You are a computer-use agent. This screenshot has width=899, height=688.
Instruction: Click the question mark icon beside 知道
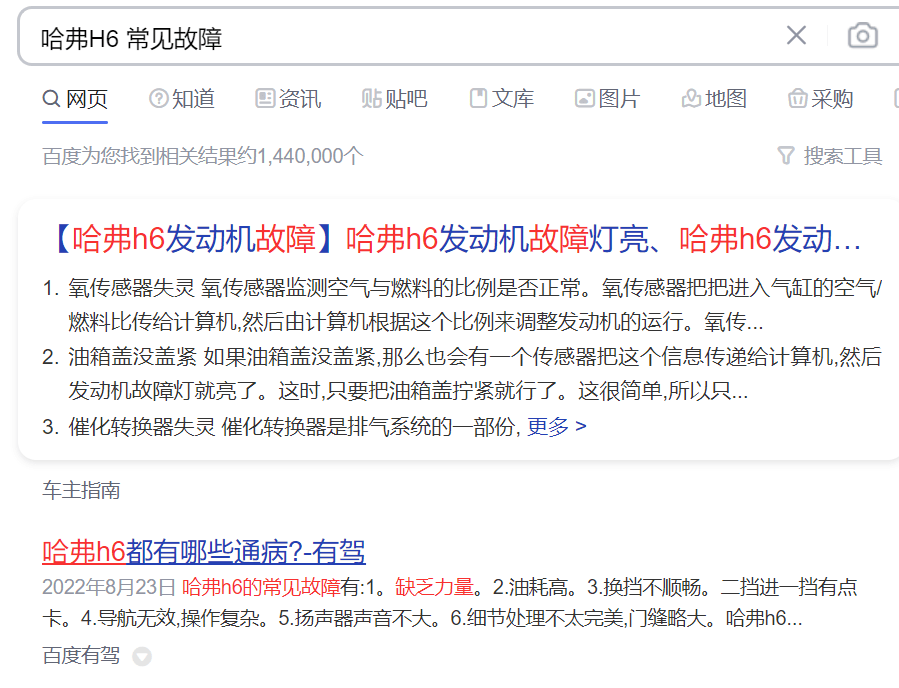[158, 99]
